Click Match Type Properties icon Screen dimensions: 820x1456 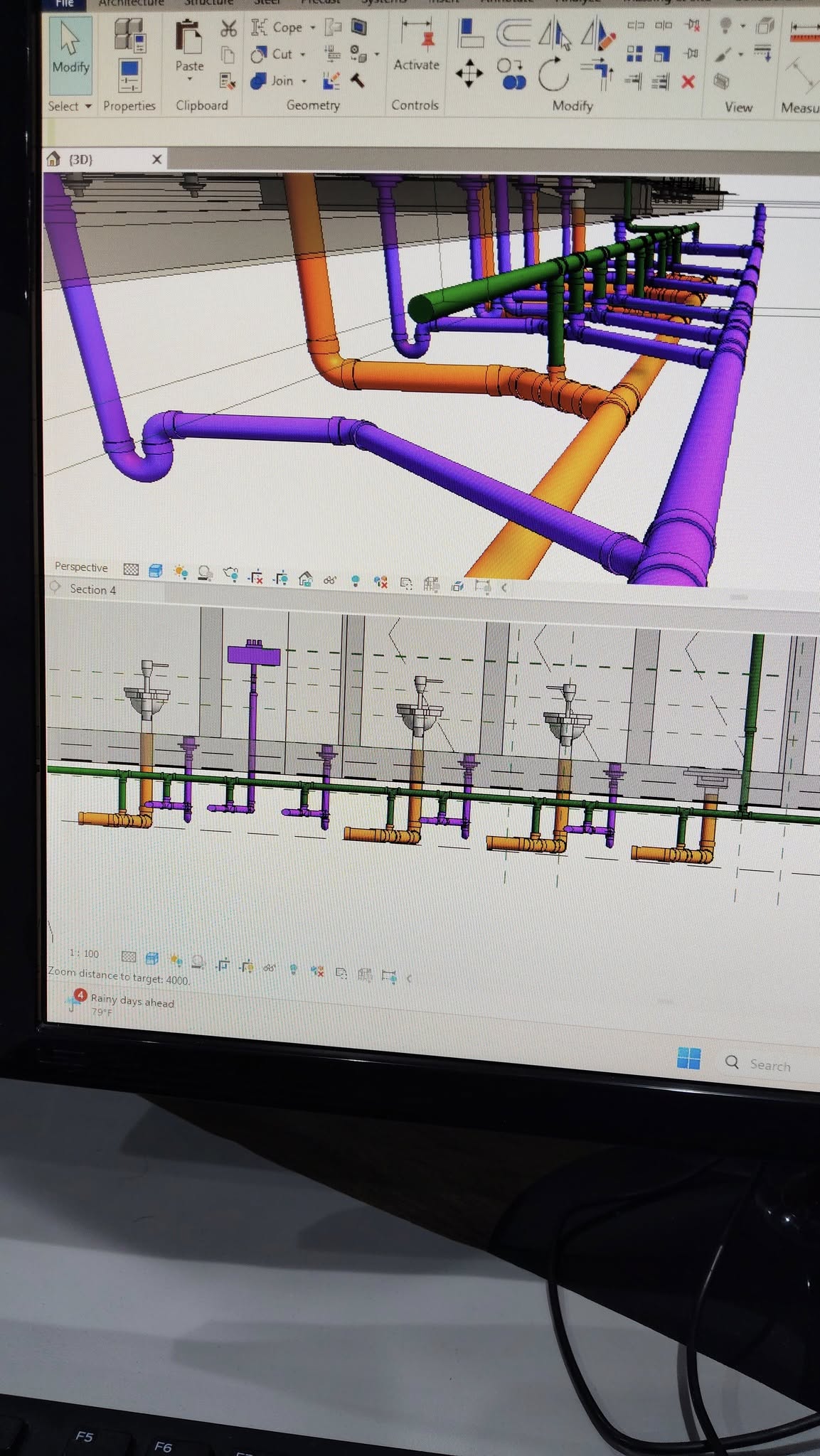pos(228,80)
